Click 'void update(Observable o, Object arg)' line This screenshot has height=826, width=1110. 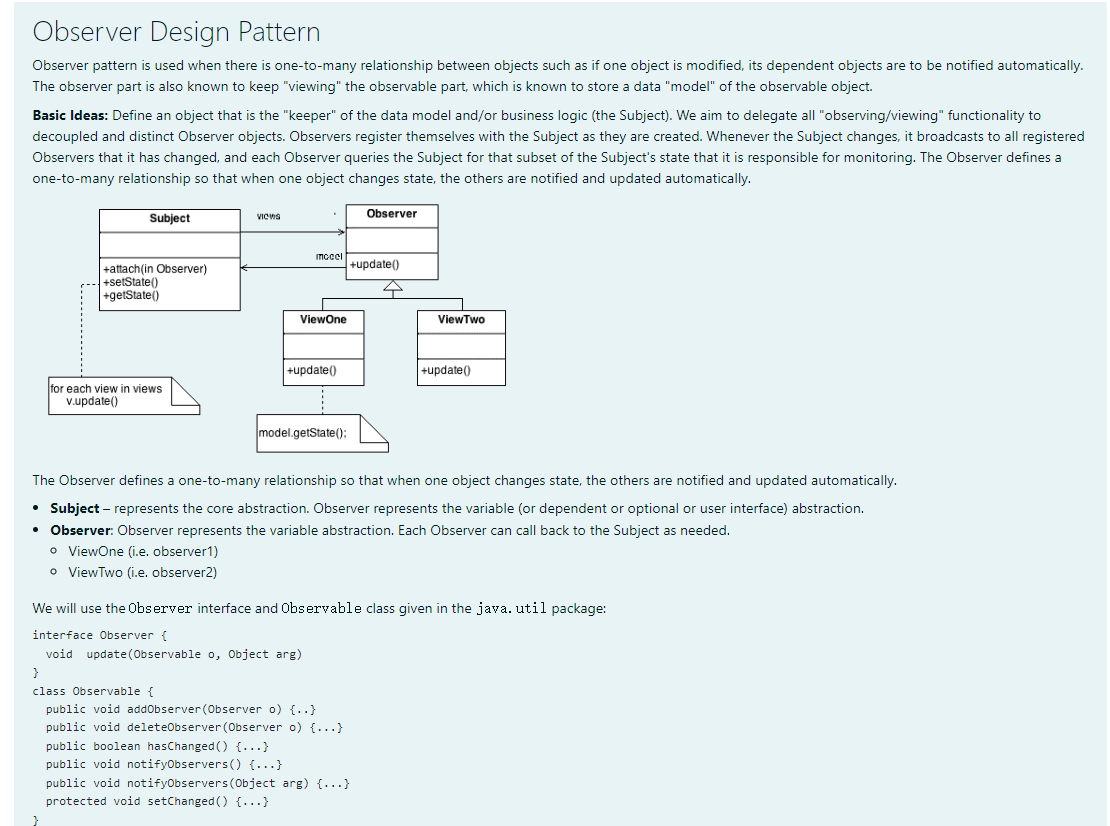click(x=173, y=654)
